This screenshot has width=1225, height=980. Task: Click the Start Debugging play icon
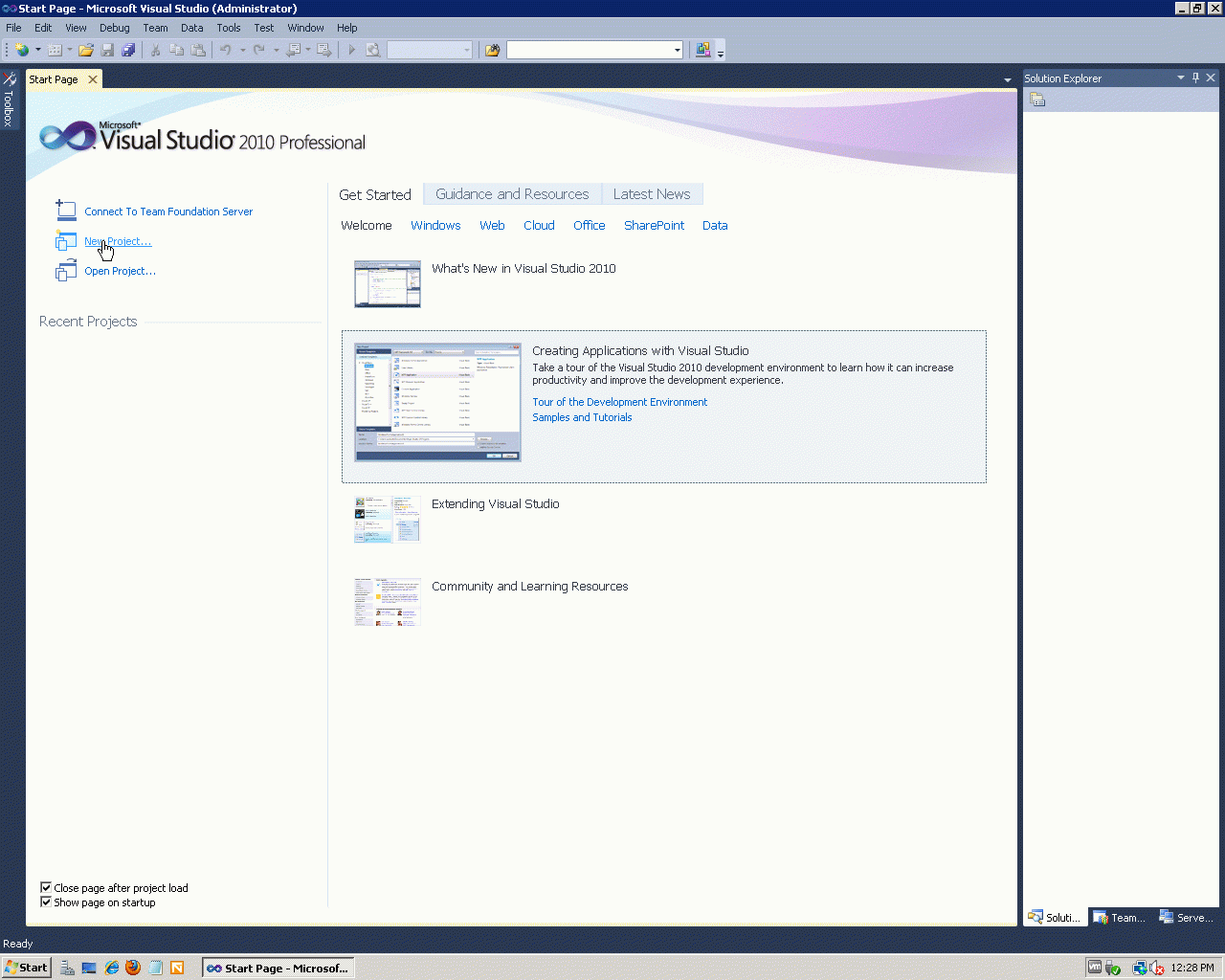coord(351,50)
